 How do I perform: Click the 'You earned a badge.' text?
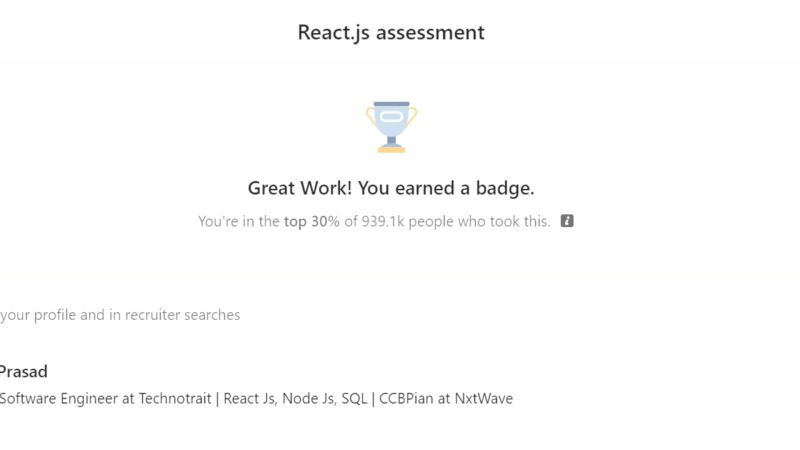pyautogui.click(x=446, y=188)
